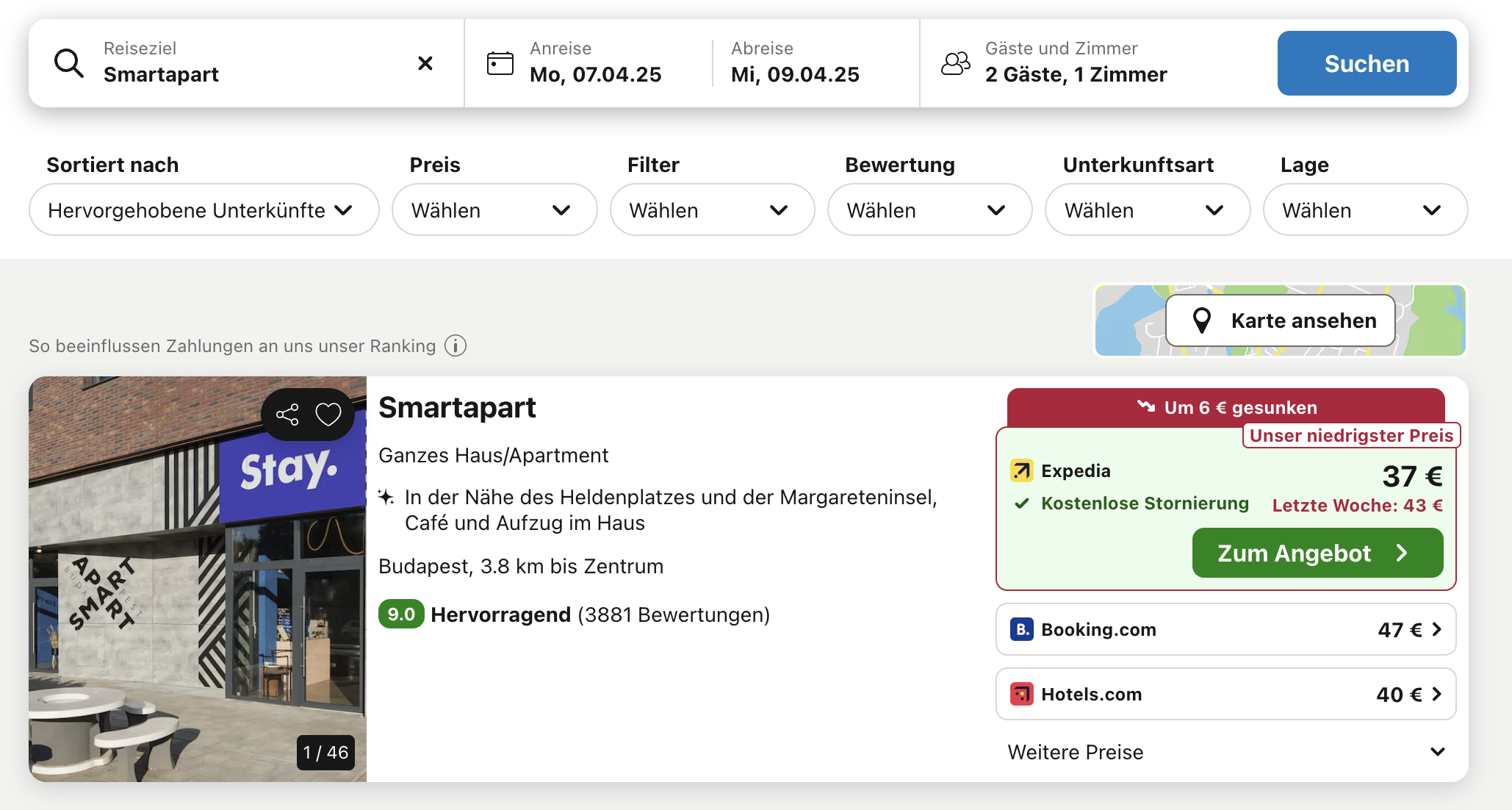This screenshot has height=810, width=1512.
Task: Change the Abreise date Mi, 09.04.25
Action: pyautogui.click(x=795, y=63)
